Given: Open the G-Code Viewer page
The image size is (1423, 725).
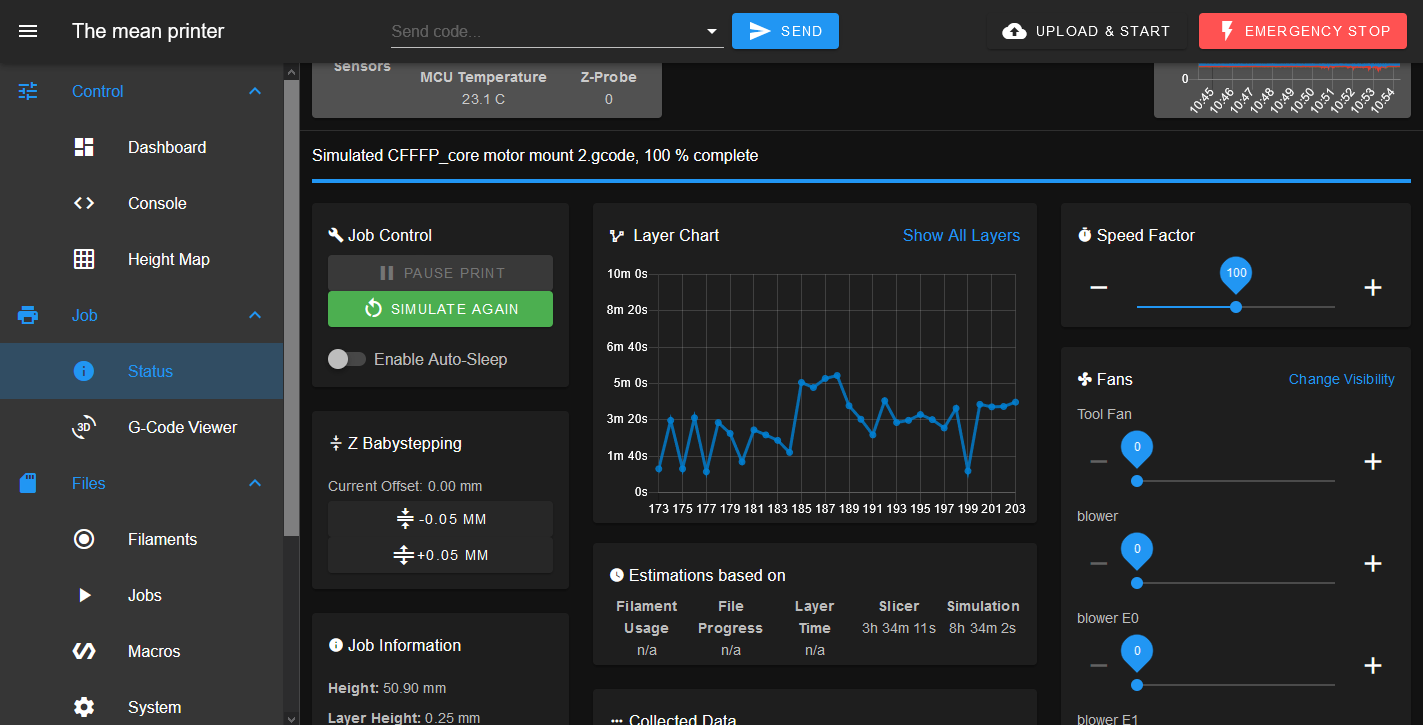Looking at the screenshot, I should tap(142, 427).
